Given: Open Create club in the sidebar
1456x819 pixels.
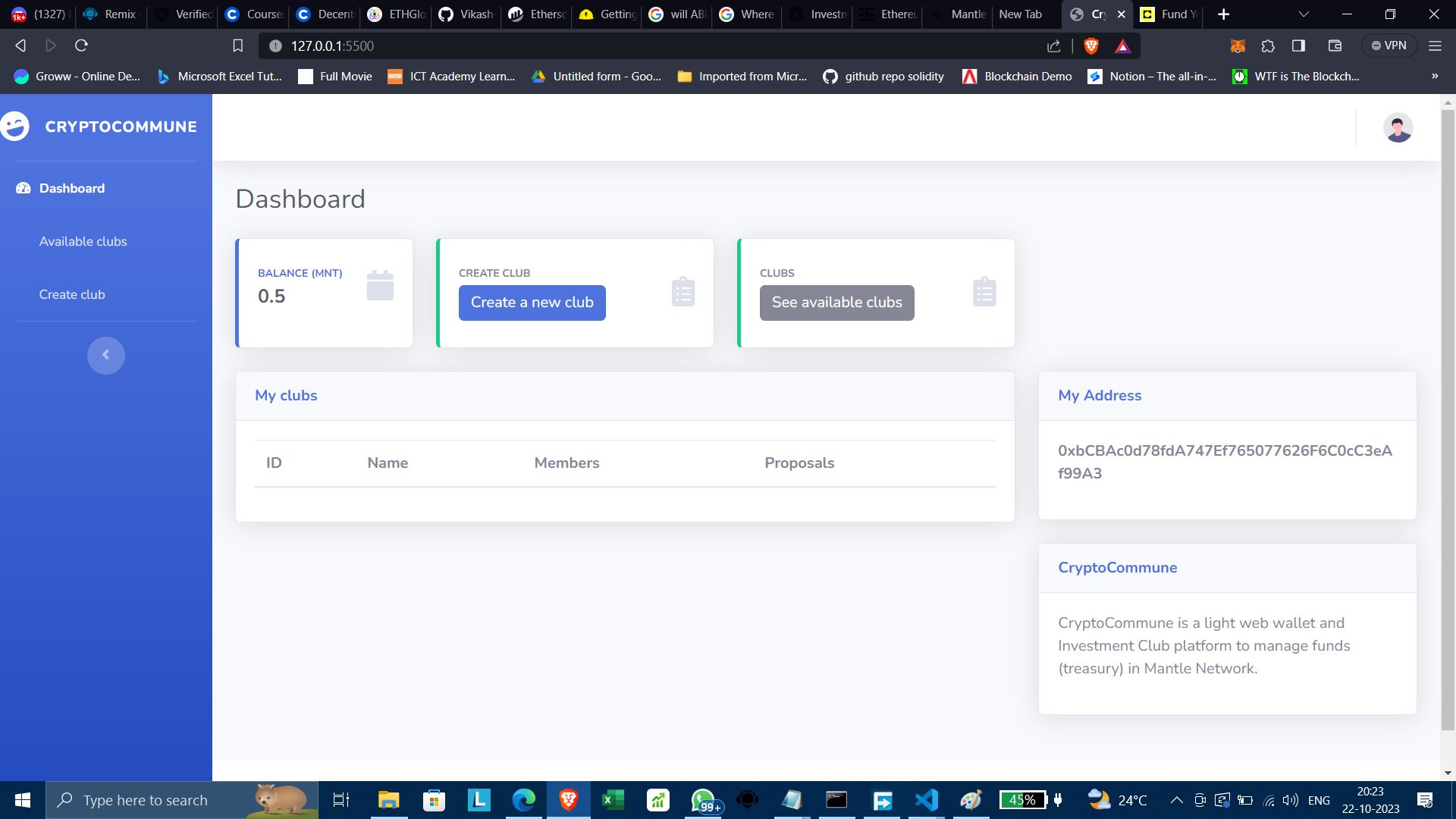Looking at the screenshot, I should [x=72, y=294].
